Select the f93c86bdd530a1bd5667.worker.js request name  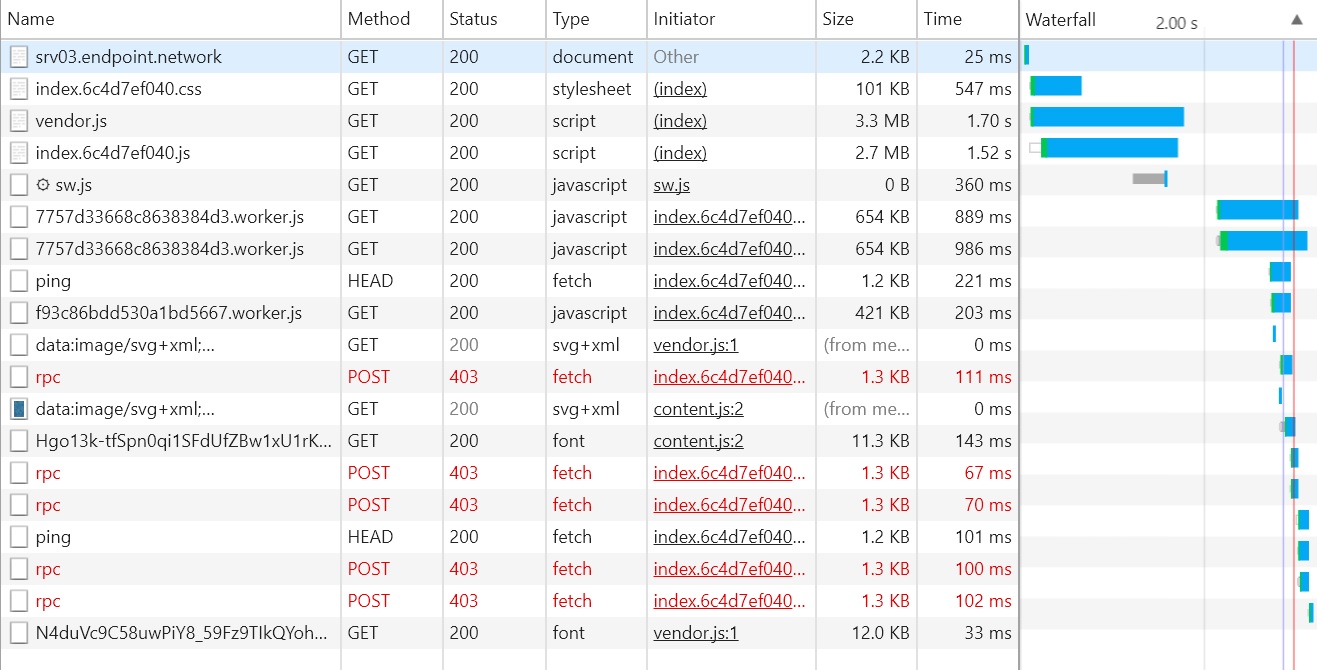click(x=168, y=313)
